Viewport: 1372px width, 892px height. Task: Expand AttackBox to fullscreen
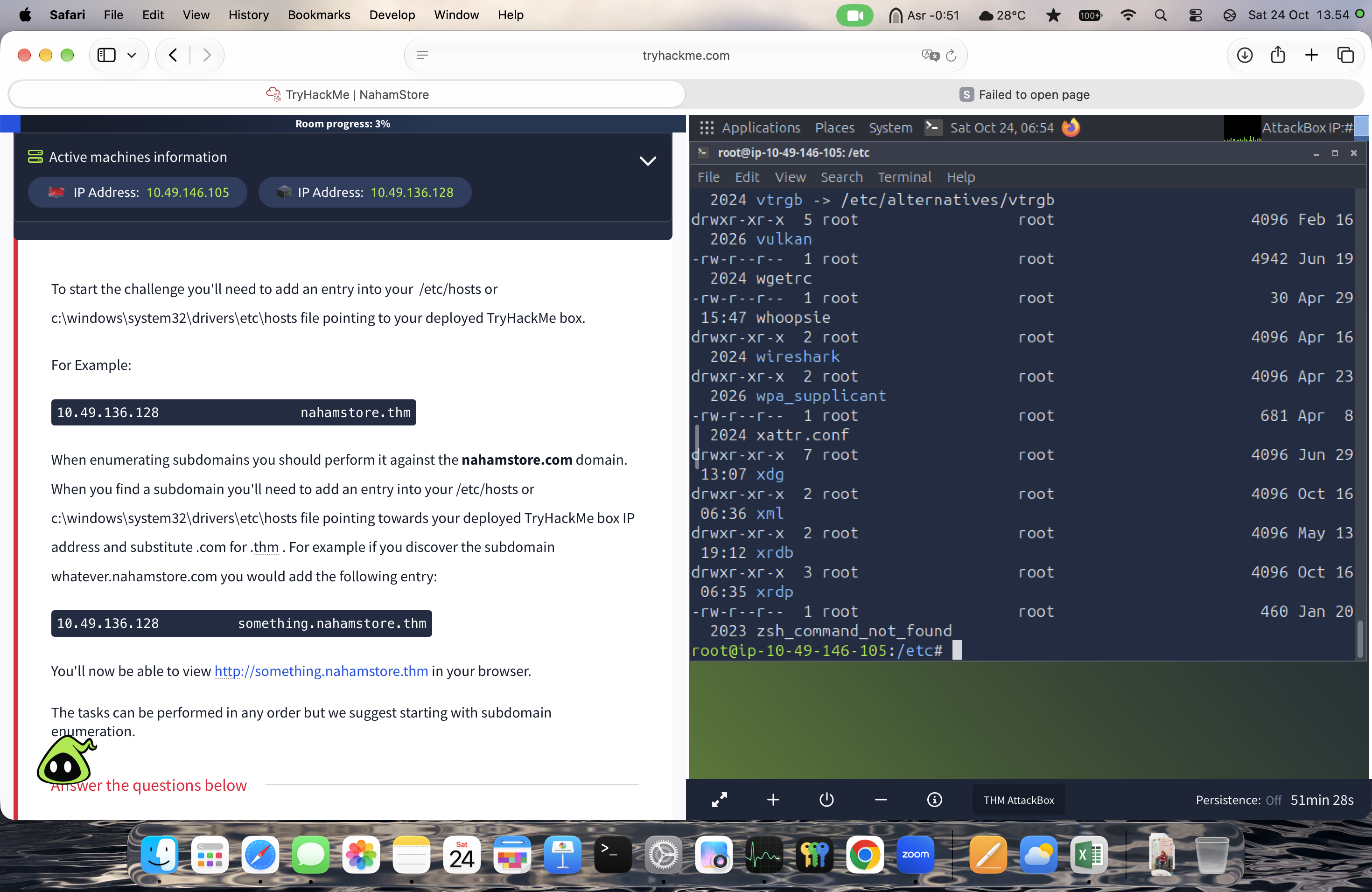720,800
